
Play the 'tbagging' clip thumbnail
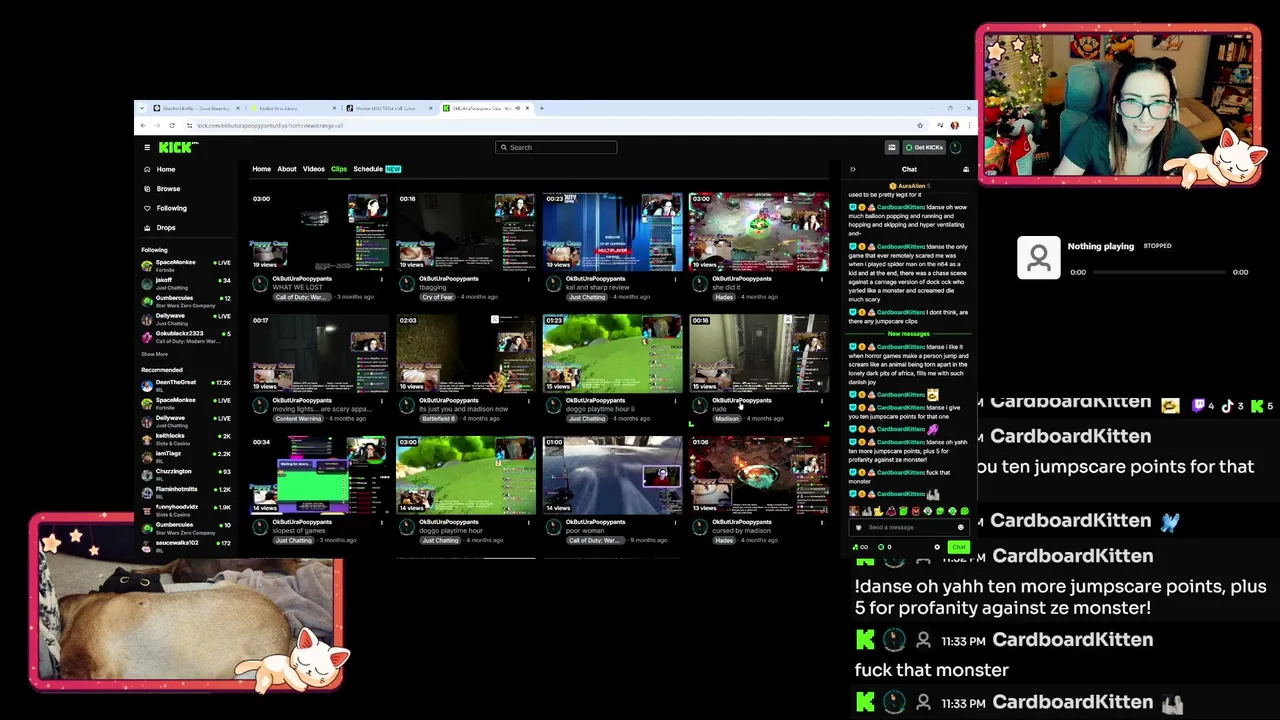[x=465, y=232]
